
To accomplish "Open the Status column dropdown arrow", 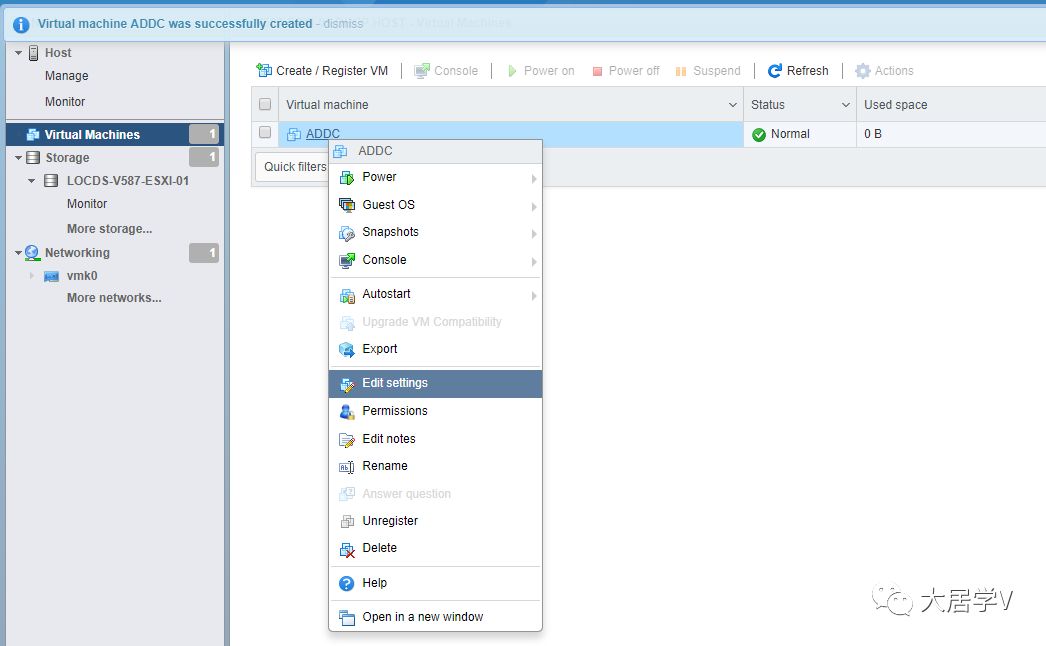I will pos(846,105).
